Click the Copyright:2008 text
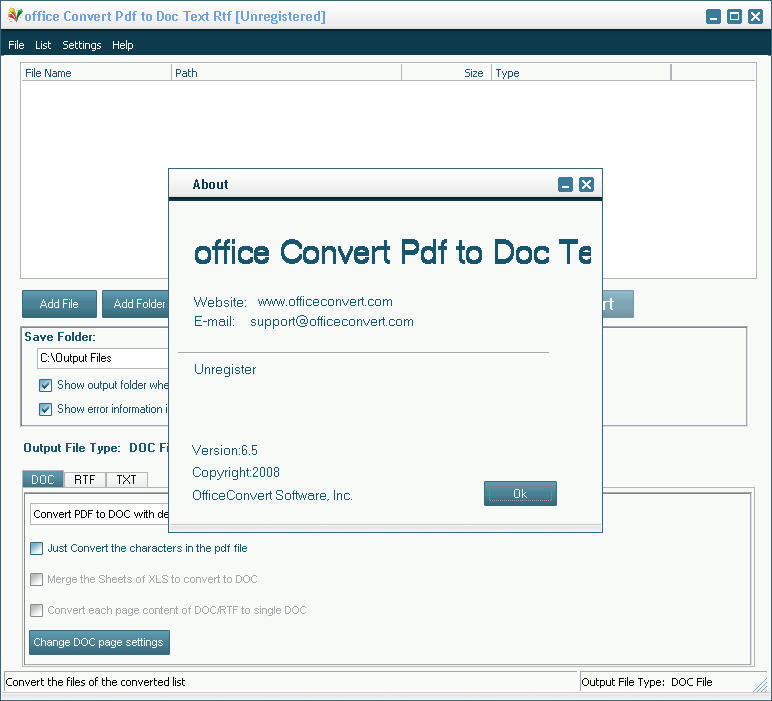Screen dimensions: 772x701 click(x=236, y=472)
